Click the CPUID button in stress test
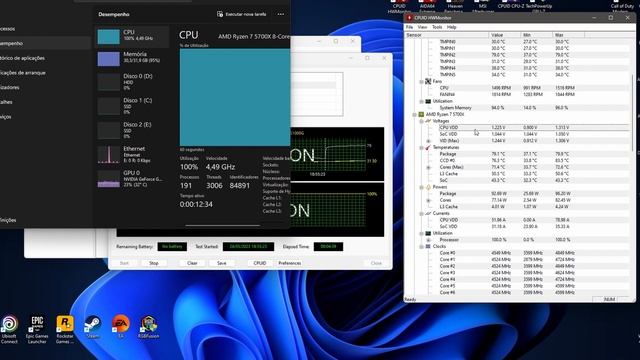This screenshot has height=360, width=640. point(260,263)
